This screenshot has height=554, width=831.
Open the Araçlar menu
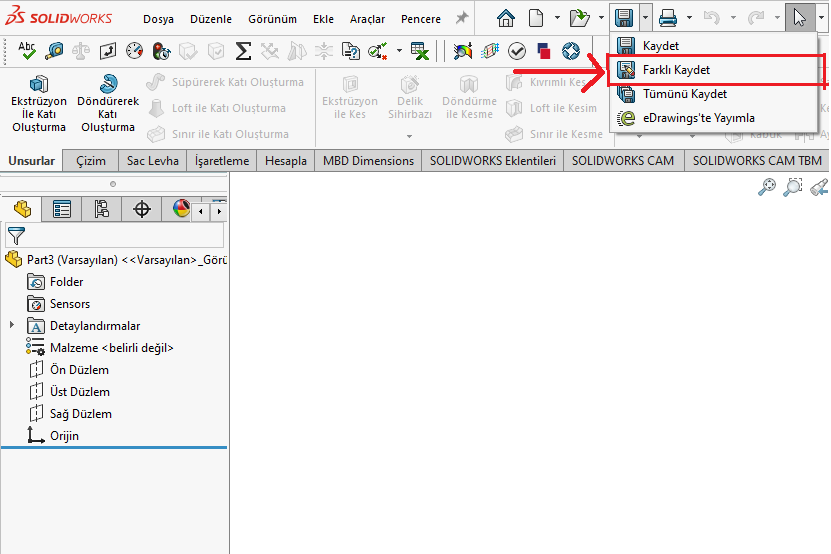(x=367, y=19)
